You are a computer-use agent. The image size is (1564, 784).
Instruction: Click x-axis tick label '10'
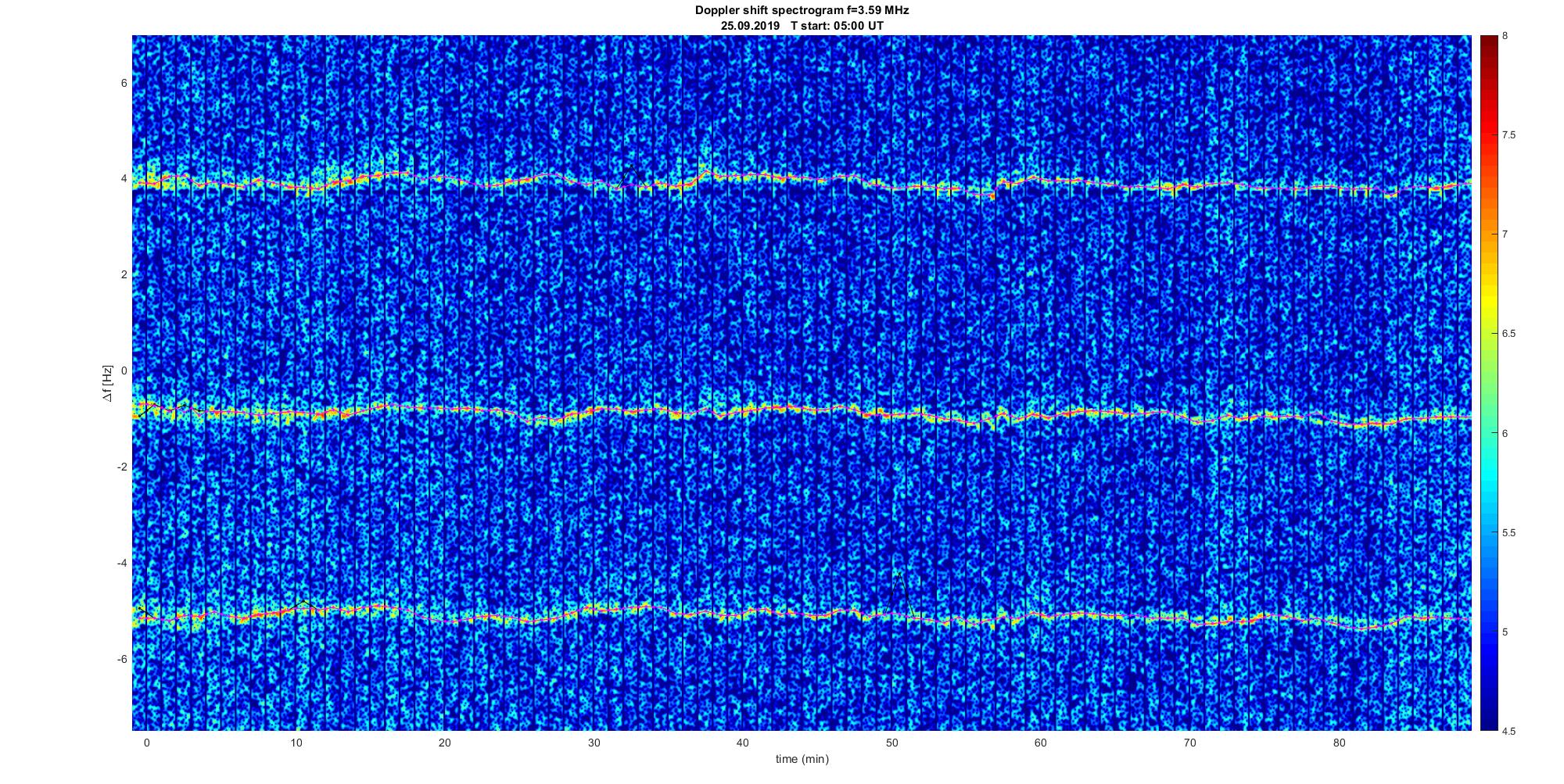coord(295,743)
